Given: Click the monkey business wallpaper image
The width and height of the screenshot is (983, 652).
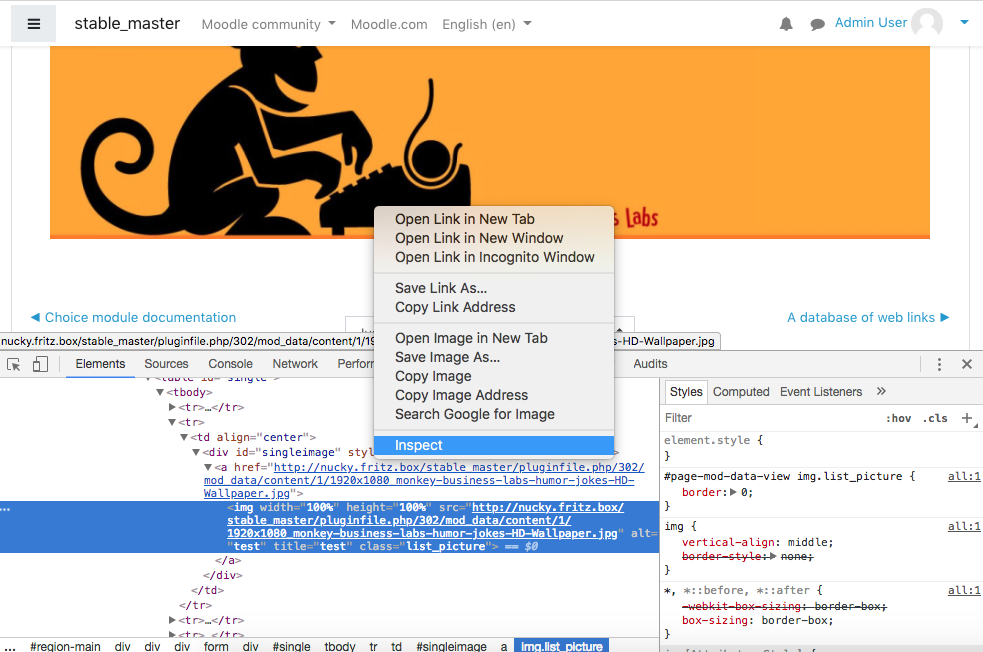Looking at the screenshot, I should pos(490,142).
